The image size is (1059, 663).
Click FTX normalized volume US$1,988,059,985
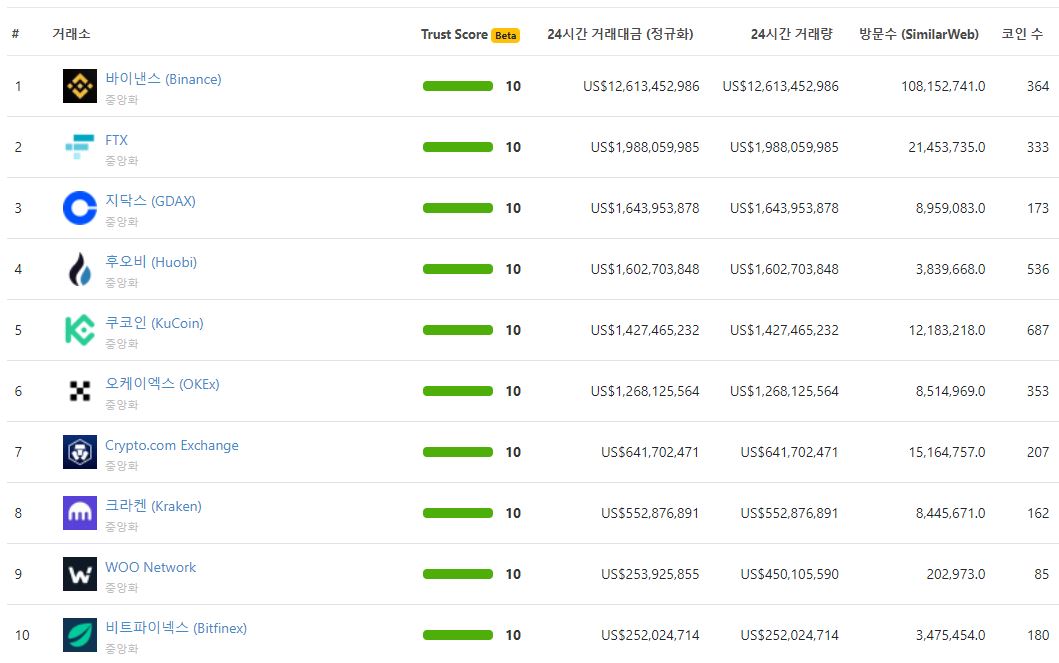pyautogui.click(x=645, y=147)
